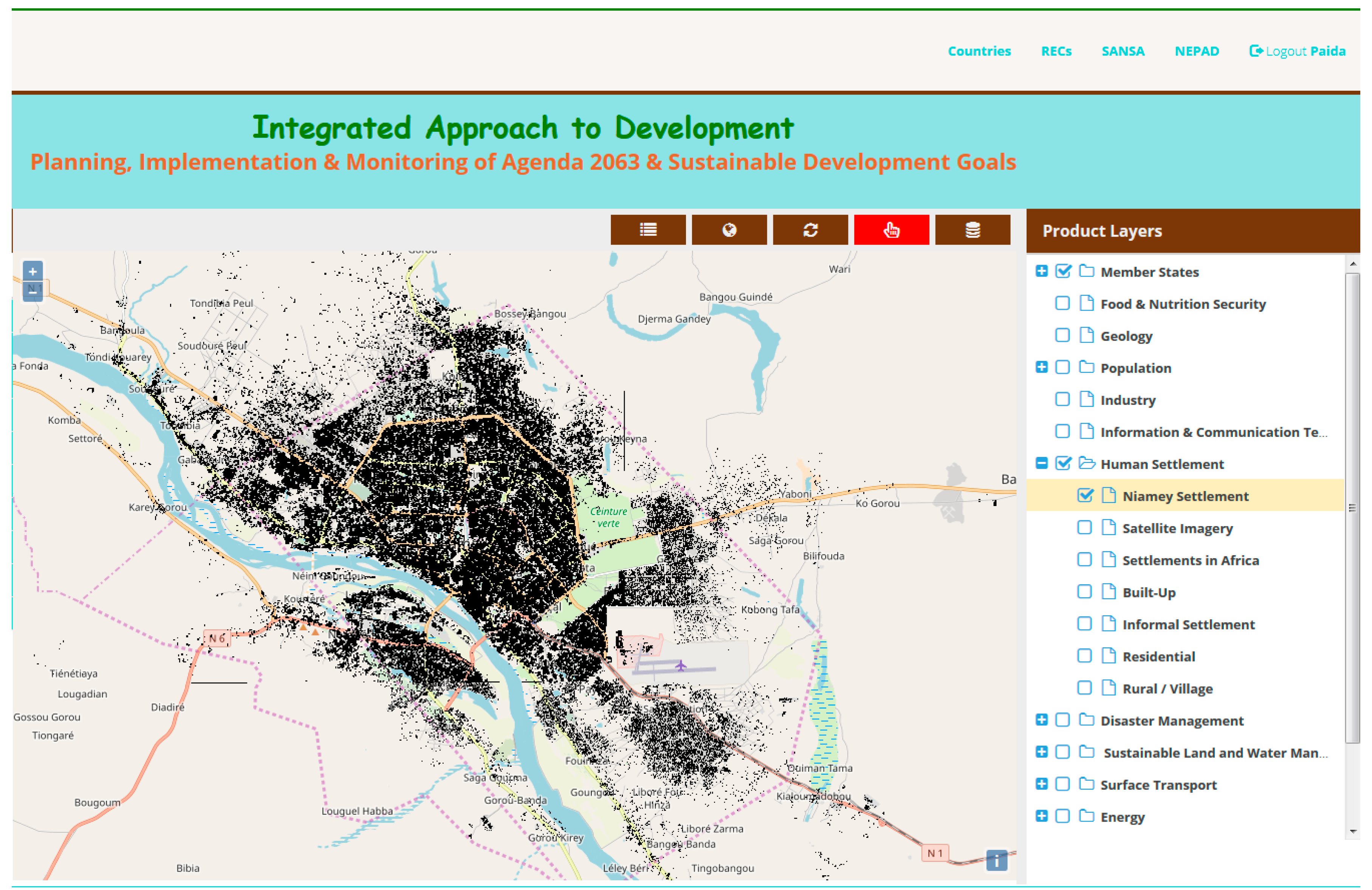This screenshot has height=890, width=1372.
Task: Open the NEPAD menu item
Action: [1197, 51]
